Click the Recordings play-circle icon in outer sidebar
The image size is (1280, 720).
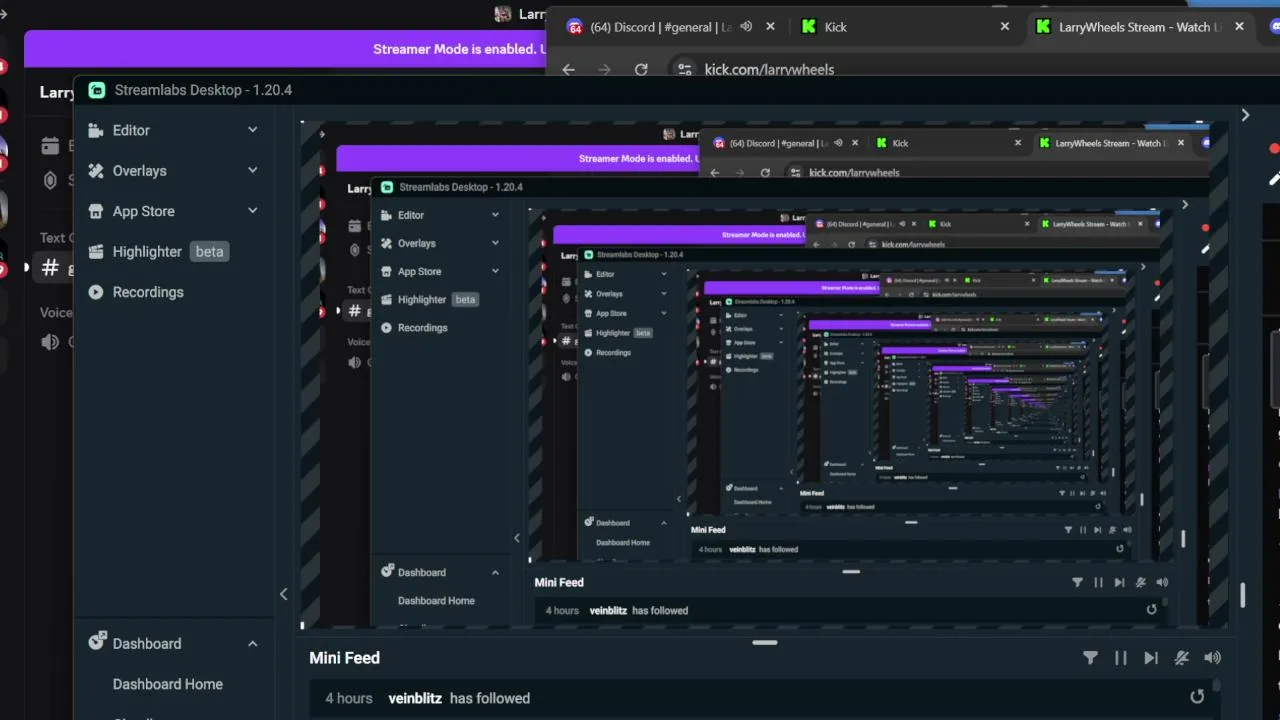tap(96, 292)
